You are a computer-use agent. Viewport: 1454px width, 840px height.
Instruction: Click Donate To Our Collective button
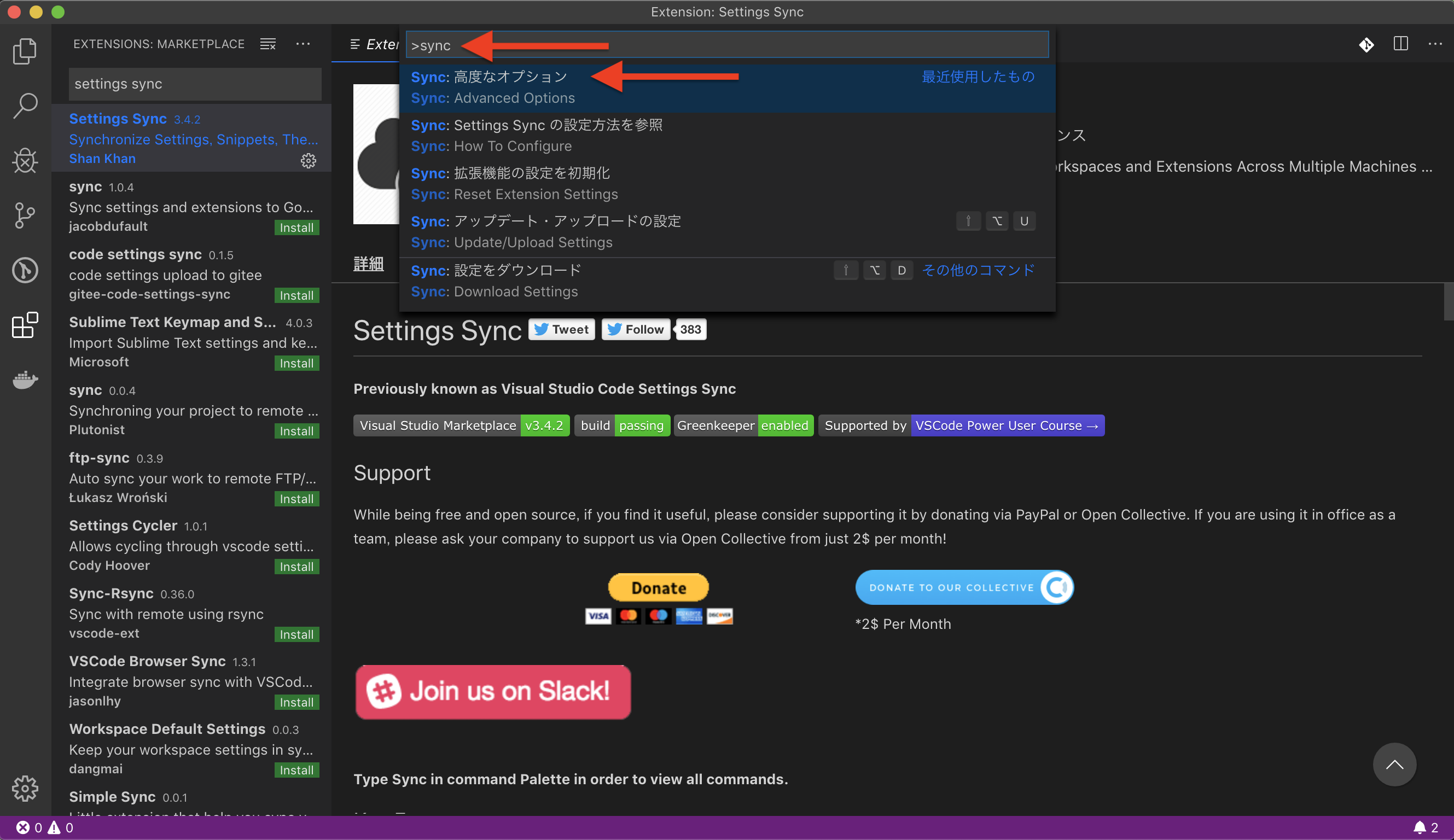[x=964, y=587]
